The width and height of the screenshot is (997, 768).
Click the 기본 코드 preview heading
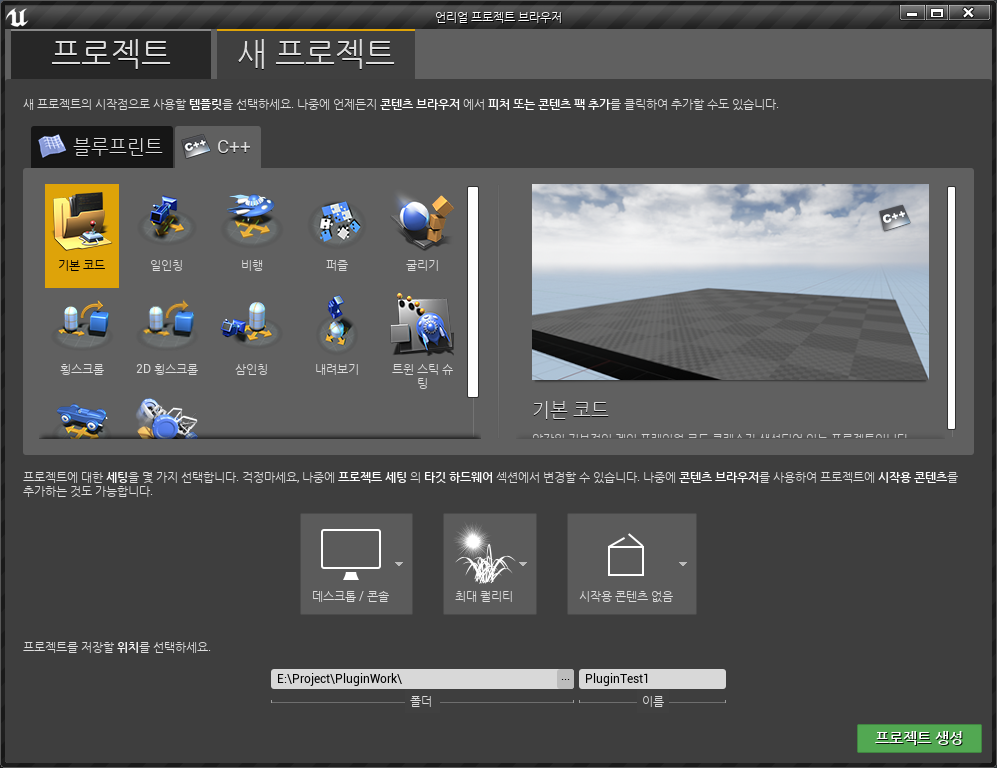(x=570, y=410)
